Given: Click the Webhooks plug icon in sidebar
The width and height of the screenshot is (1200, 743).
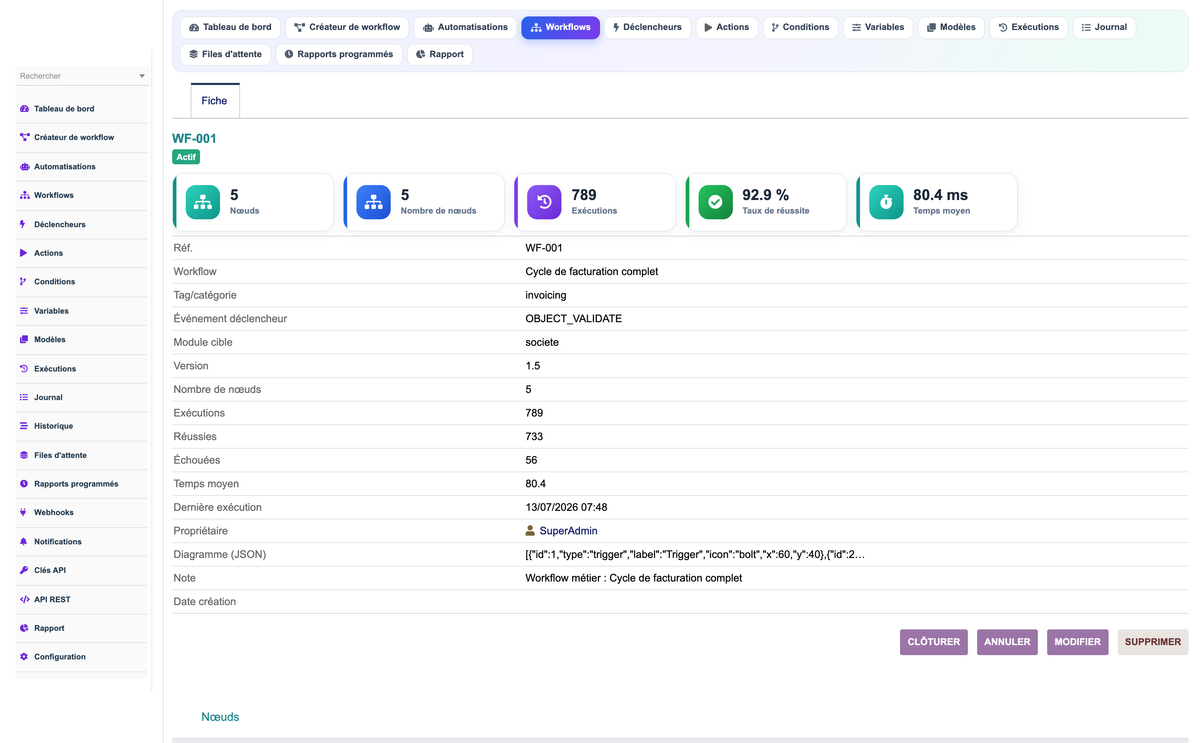Looking at the screenshot, I should 23,512.
